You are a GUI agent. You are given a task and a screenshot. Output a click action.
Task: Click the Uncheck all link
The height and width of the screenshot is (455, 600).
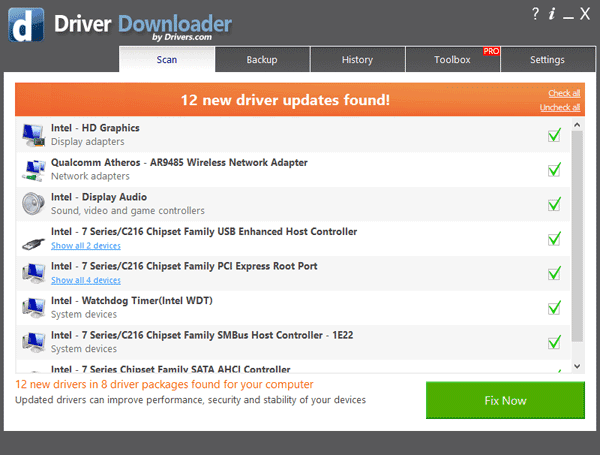coord(560,108)
